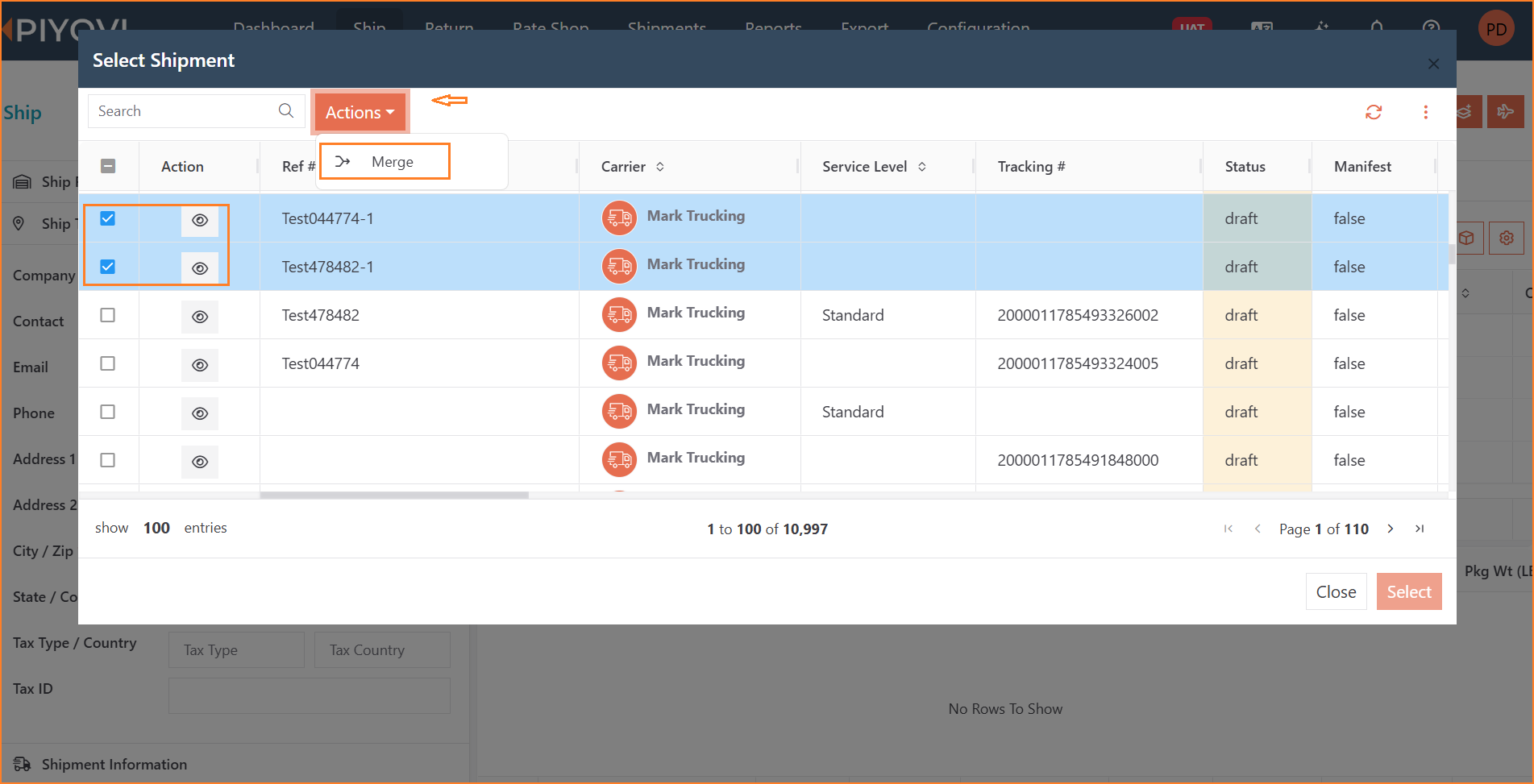This screenshot has height=784, width=1534.
Task: Click the PD user avatar
Action: 1496,29
